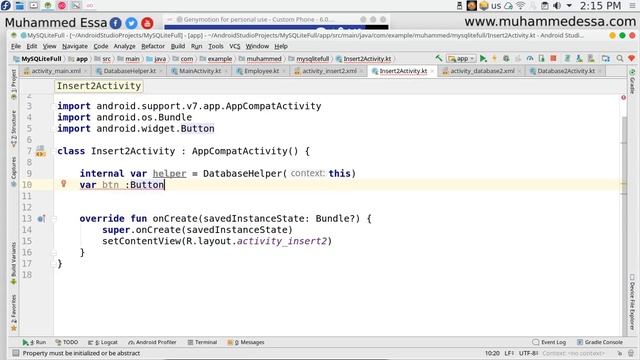Open the LF line separator selector
The width and height of the screenshot is (640, 360).
pos(509,353)
